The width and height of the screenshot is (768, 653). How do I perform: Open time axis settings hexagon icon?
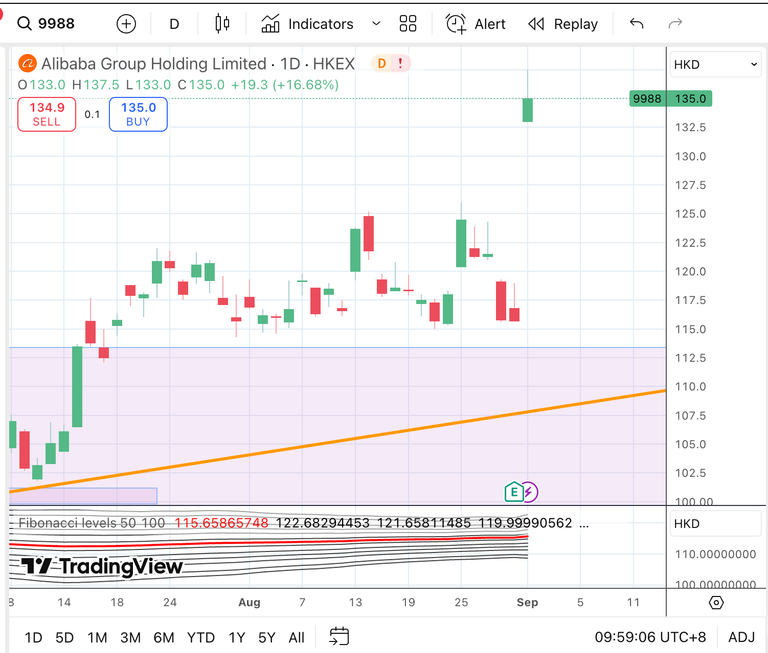(x=716, y=603)
